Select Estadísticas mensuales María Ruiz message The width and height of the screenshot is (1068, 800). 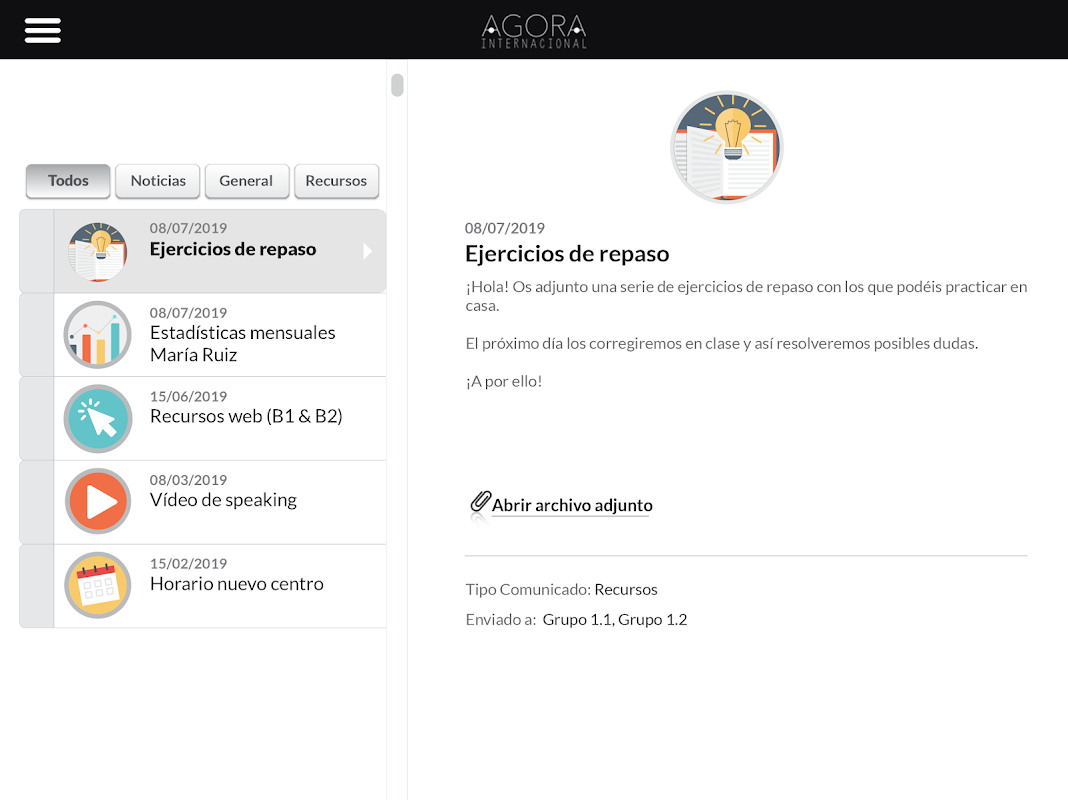(x=220, y=335)
